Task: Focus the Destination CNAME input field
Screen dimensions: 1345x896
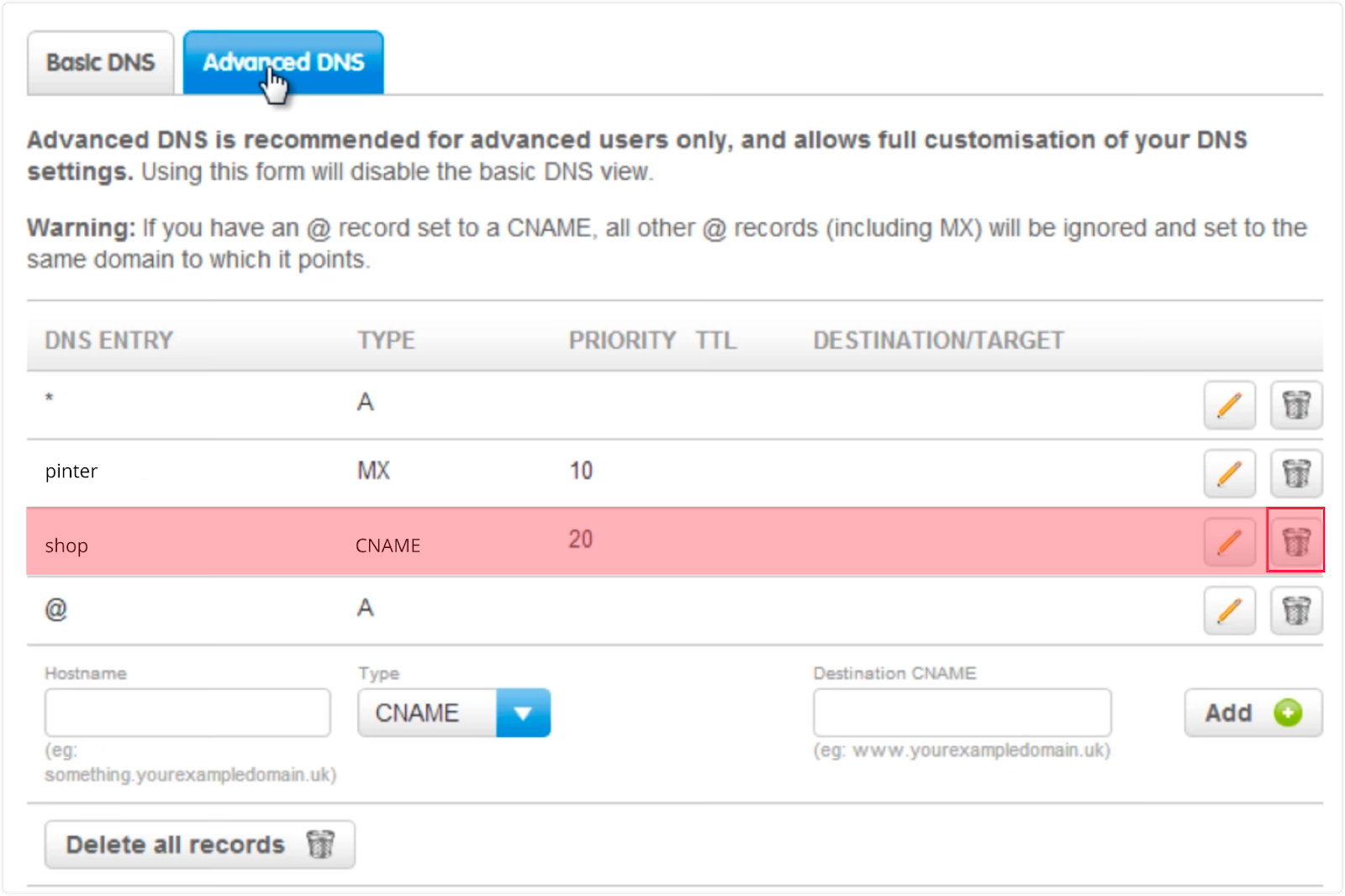Action: [963, 713]
